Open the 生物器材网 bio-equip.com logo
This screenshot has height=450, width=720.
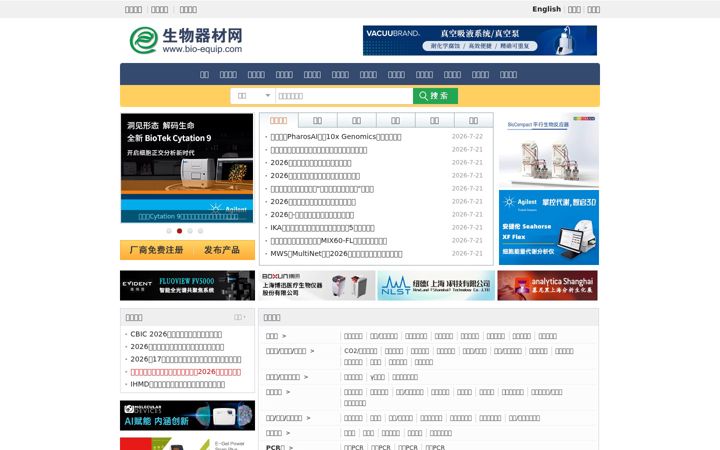point(186,40)
